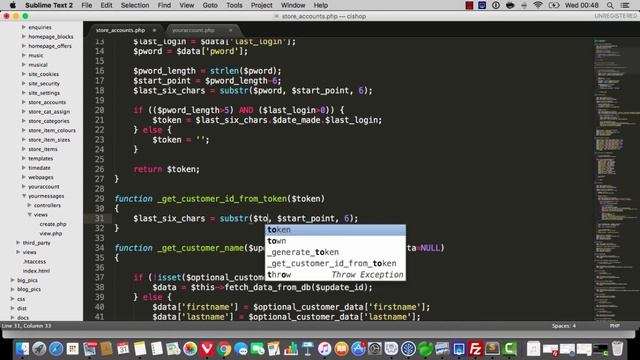The image size is (640, 360).
Task: Open System Preferences gear in dock
Action: pos(375,349)
